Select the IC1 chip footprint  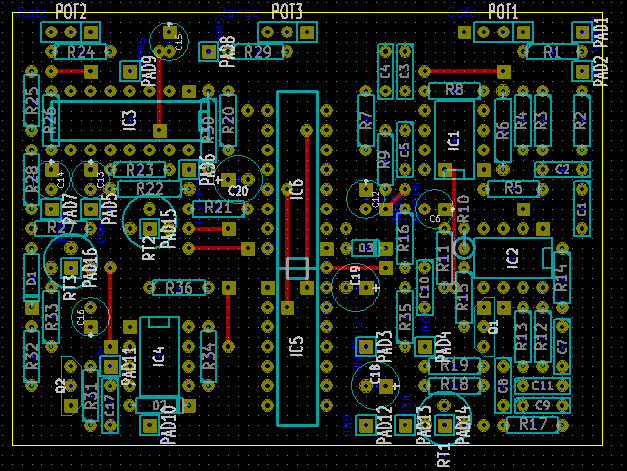[x=454, y=140]
